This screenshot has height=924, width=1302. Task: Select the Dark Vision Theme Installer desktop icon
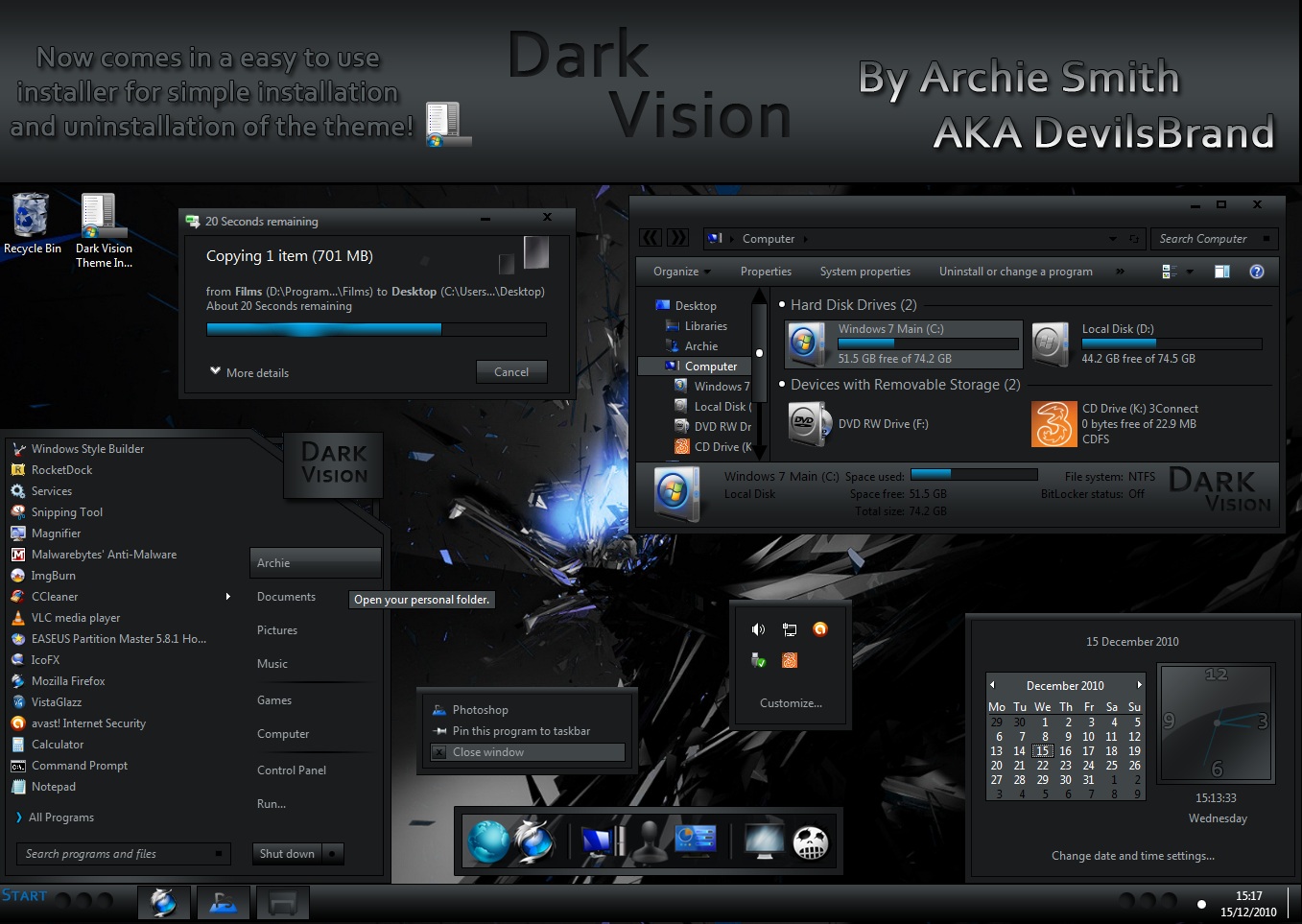pos(104,230)
